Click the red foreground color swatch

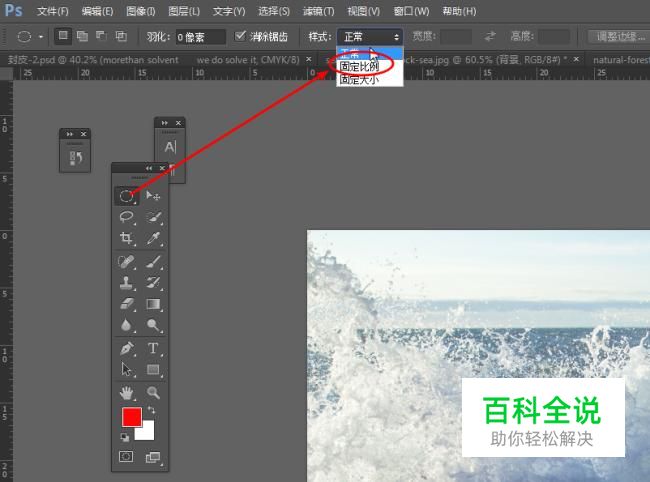[x=131, y=415]
